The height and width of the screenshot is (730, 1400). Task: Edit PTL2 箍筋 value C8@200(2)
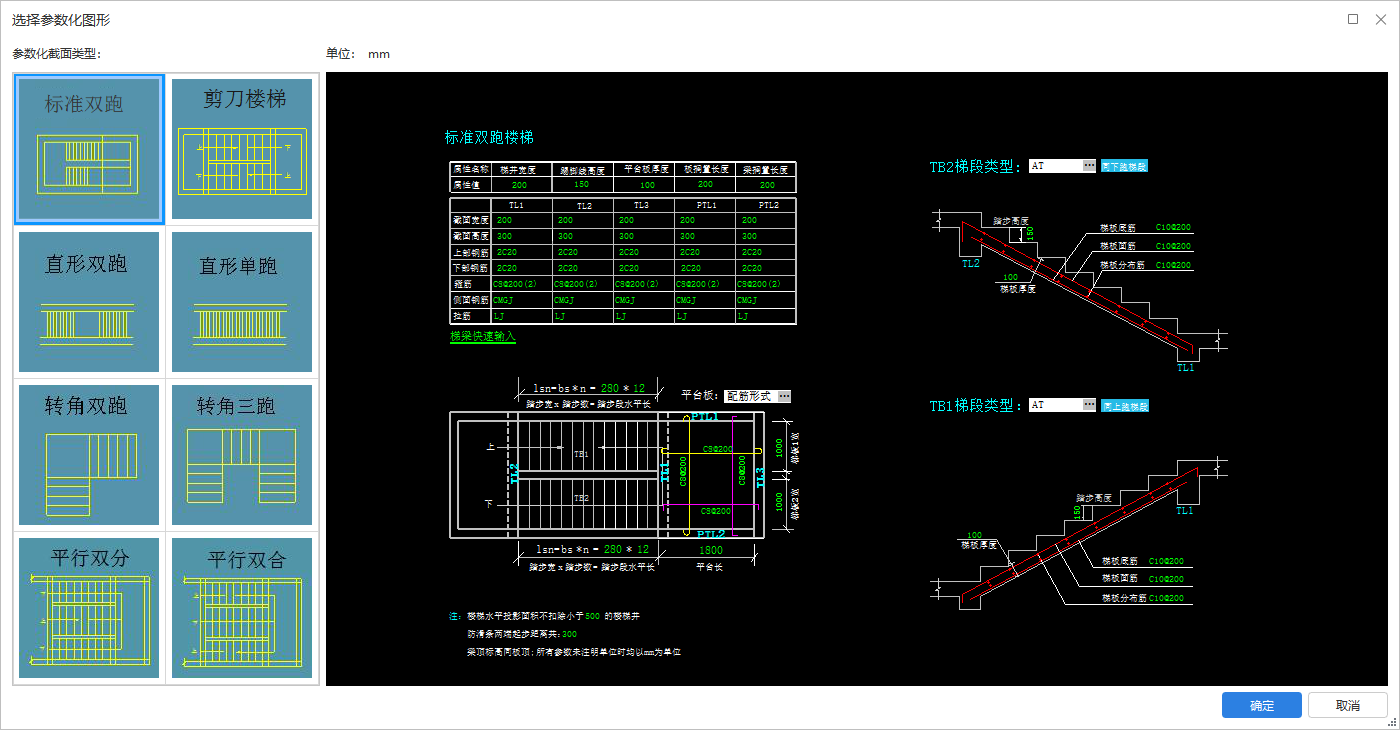click(x=759, y=284)
